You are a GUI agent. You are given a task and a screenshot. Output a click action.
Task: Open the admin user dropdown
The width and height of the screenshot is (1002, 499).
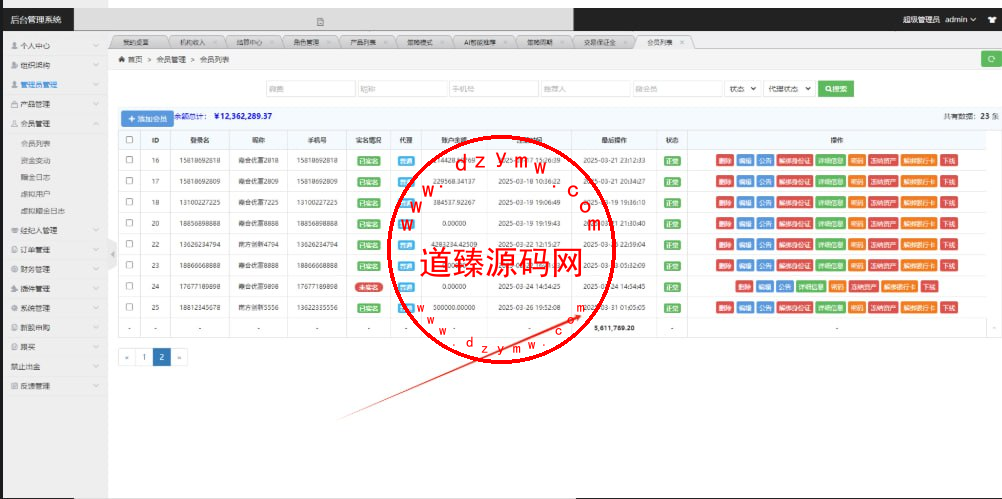point(960,20)
